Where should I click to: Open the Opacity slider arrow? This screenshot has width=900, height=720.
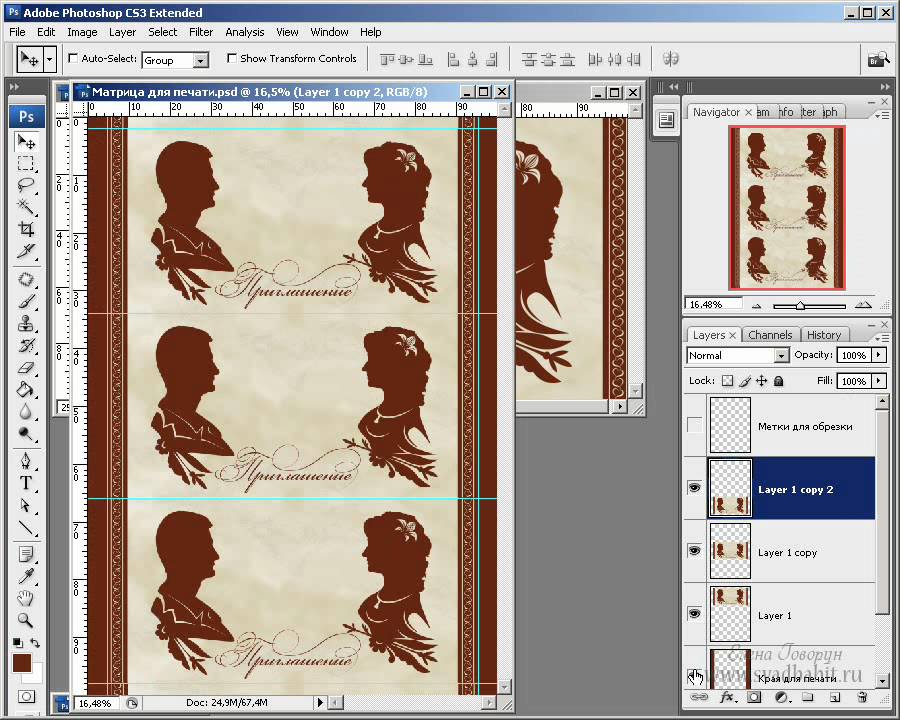[x=879, y=355]
